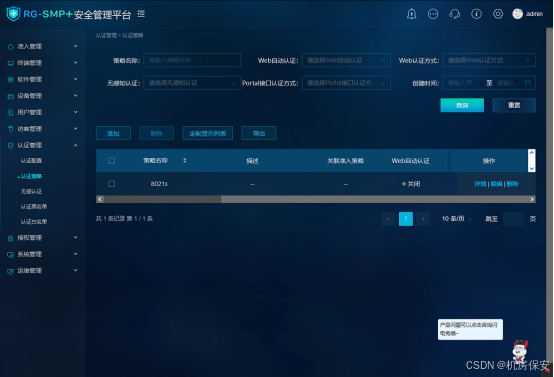Click the 认证管理 breadcrumb link

pyautogui.click(x=106, y=35)
